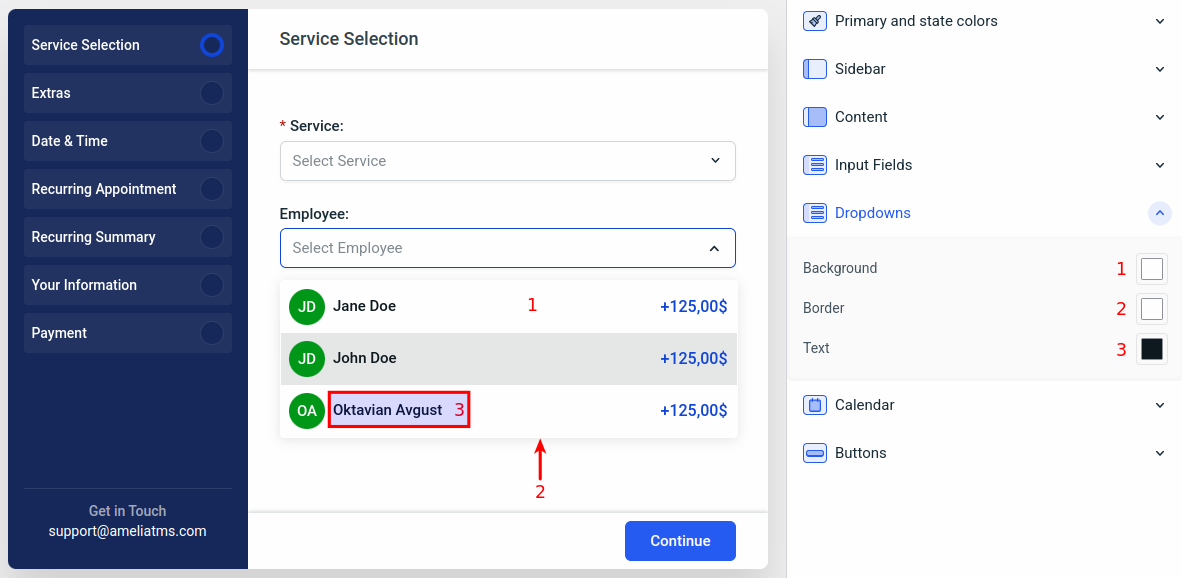
Task: Click the Input Fields section icon
Action: pyautogui.click(x=814, y=164)
